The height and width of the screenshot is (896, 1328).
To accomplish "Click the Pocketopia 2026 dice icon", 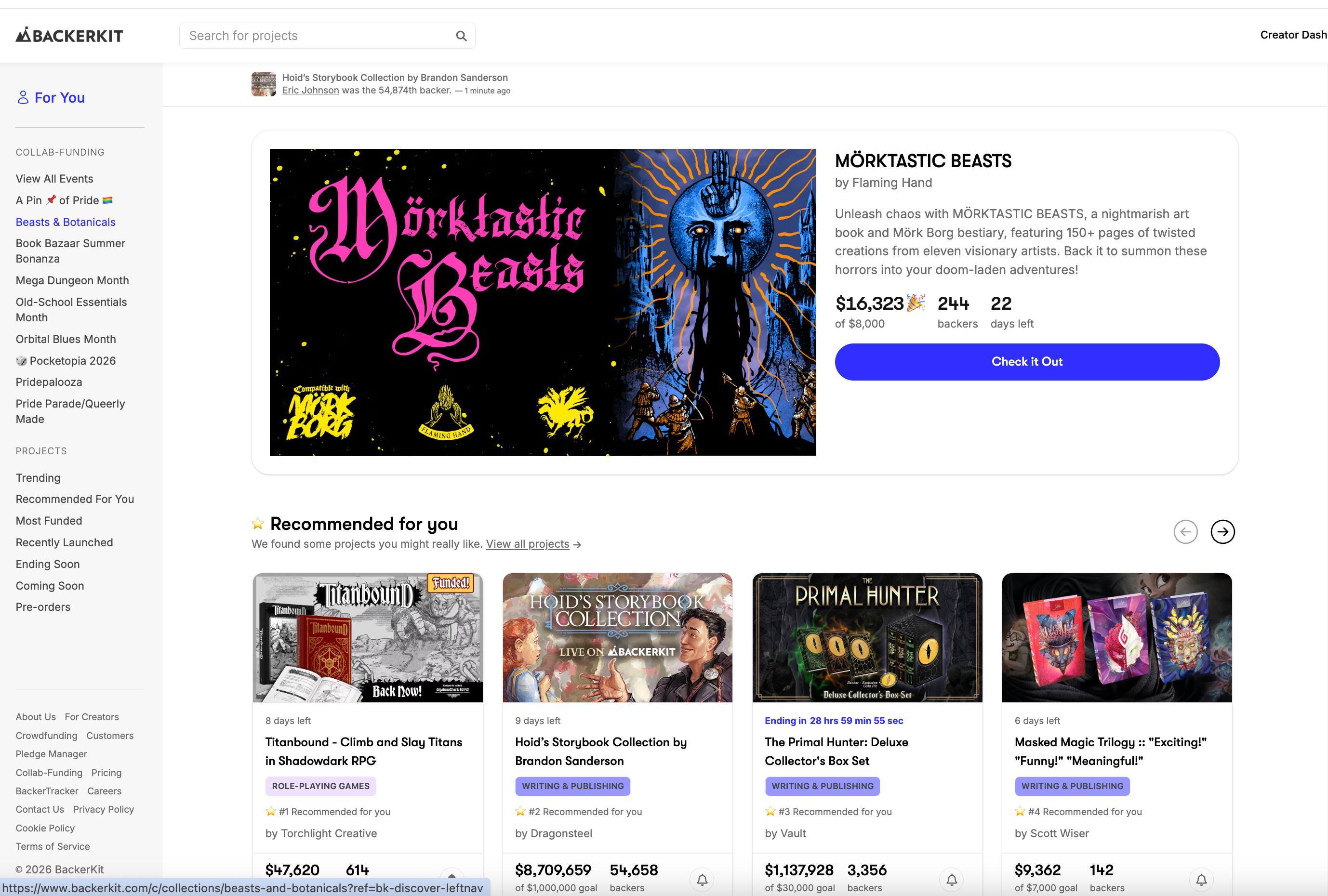I will click(x=21, y=361).
